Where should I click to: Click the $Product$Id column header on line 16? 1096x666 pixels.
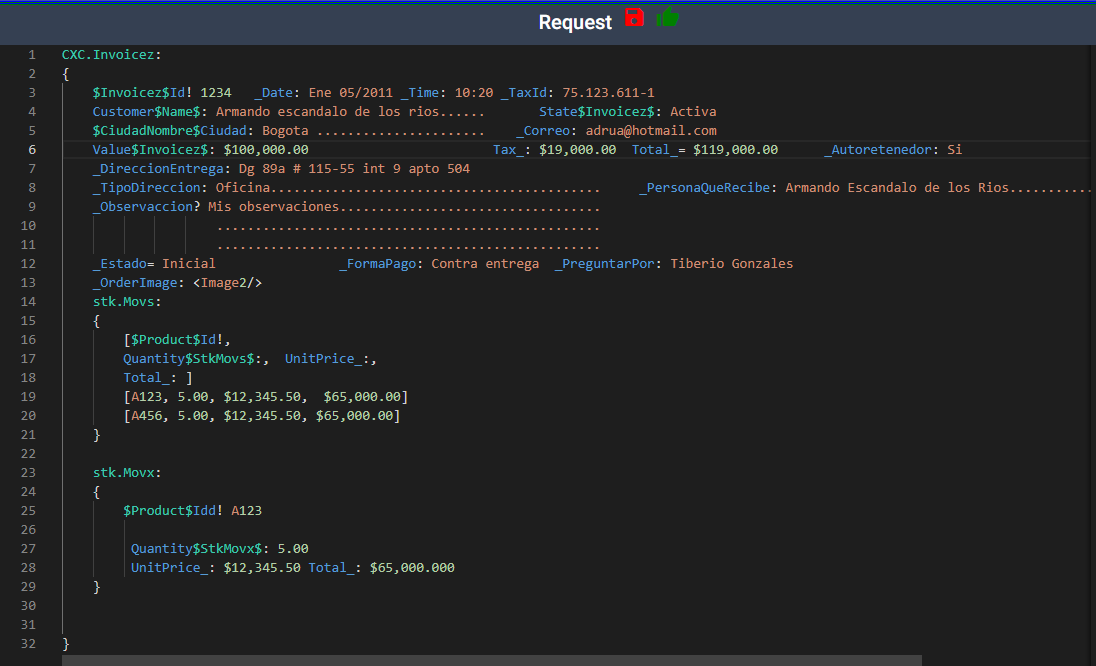pos(173,340)
